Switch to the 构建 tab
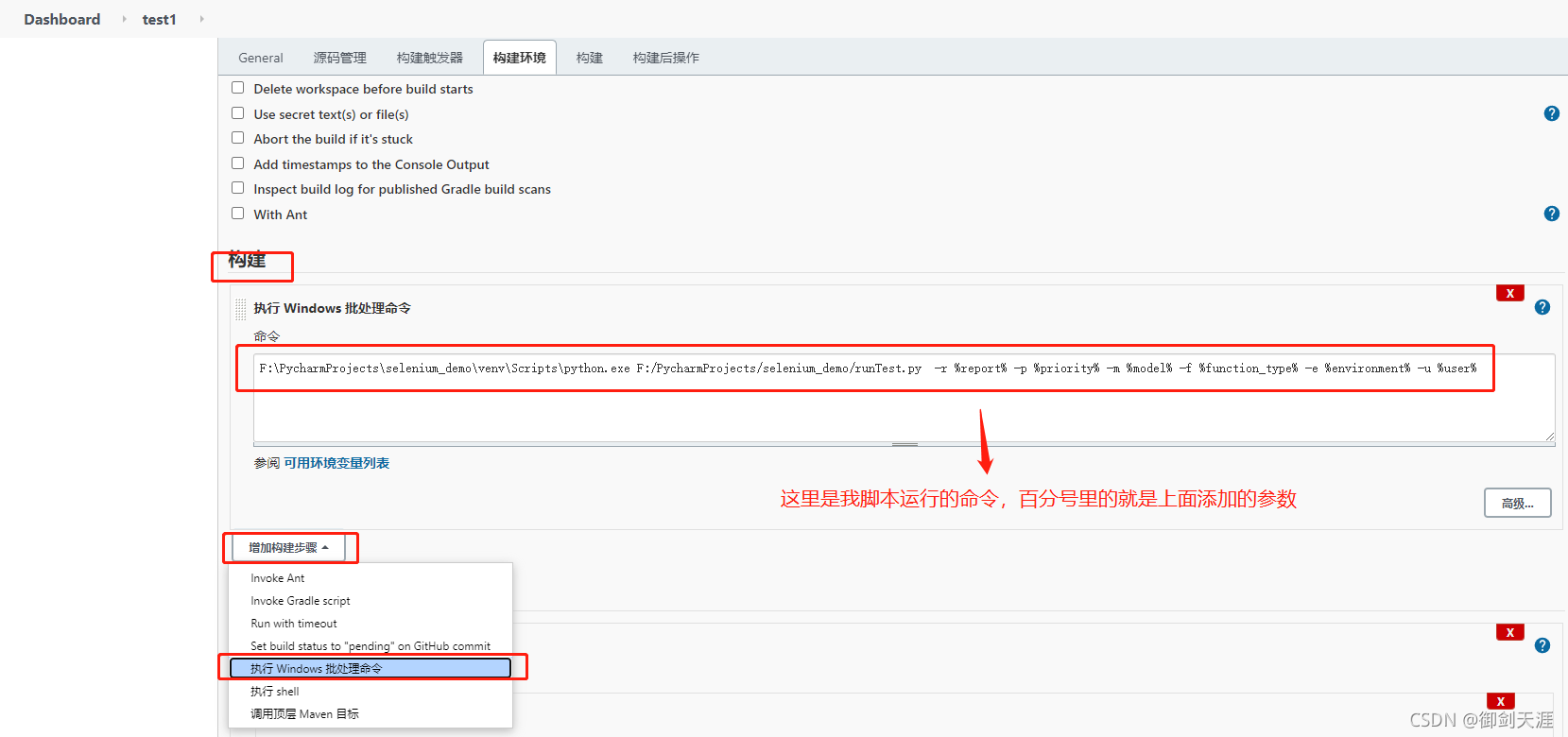 point(590,58)
